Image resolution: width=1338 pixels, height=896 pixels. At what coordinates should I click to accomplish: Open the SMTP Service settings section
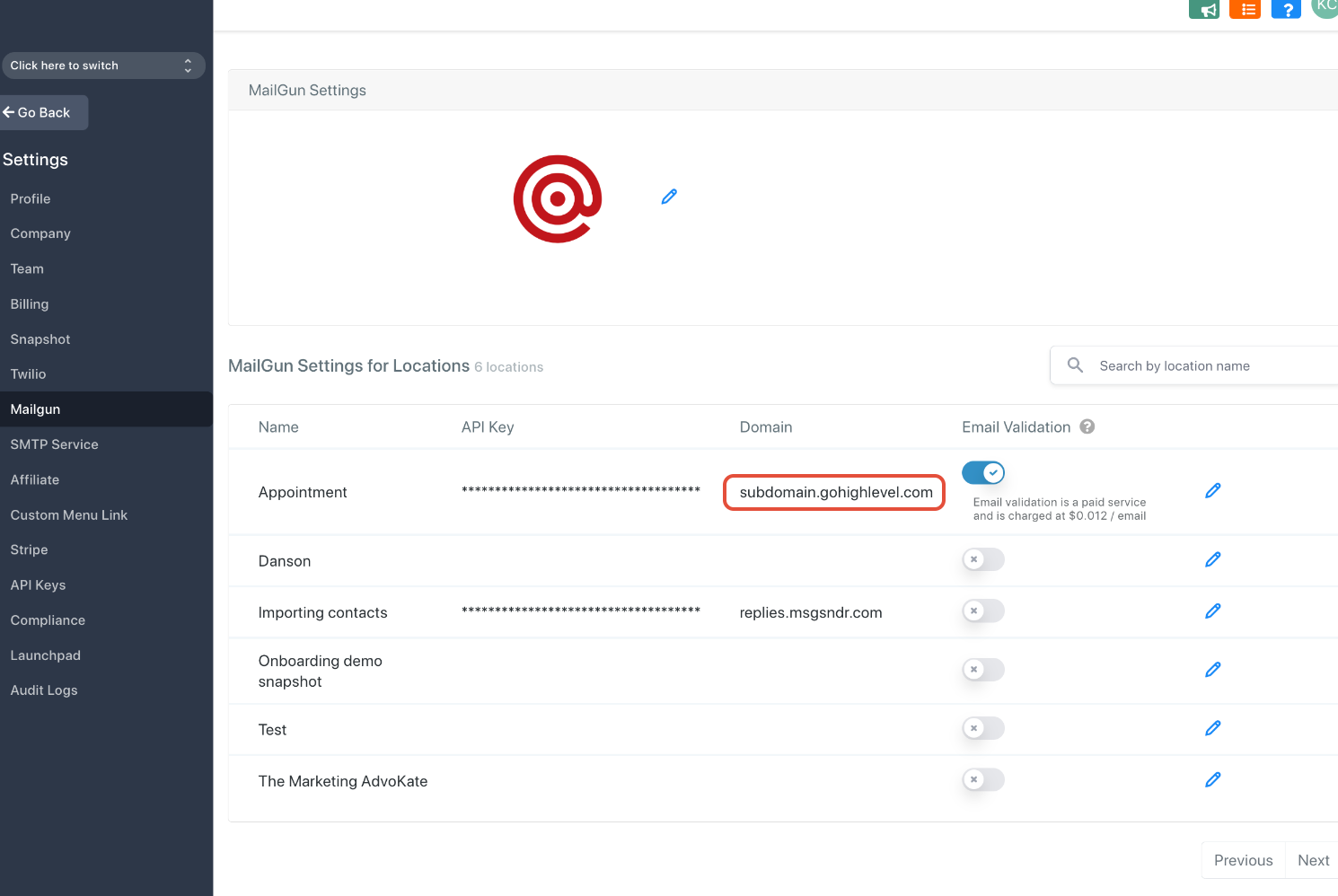click(x=54, y=444)
